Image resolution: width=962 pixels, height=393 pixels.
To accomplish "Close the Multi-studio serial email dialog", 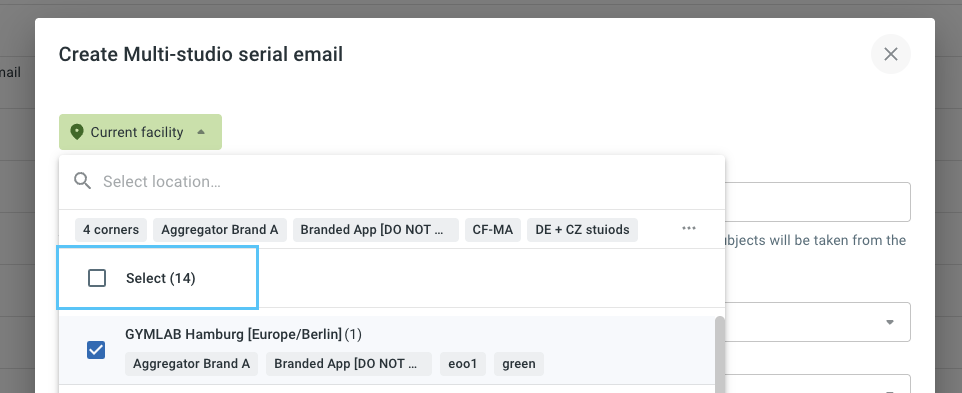I will point(891,54).
